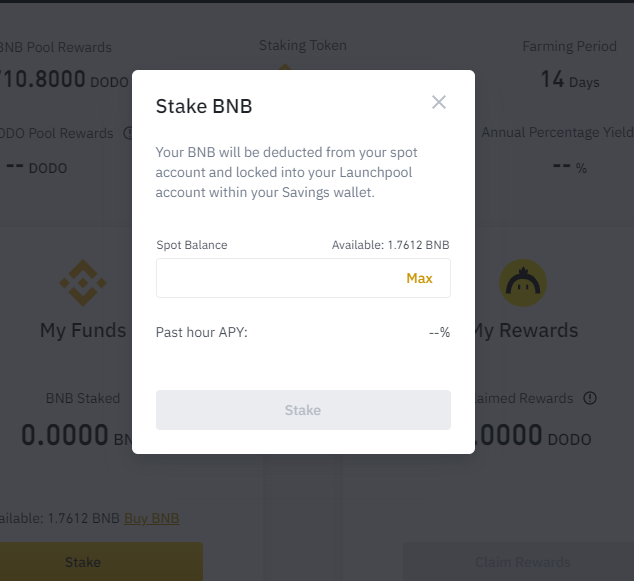Click the info icon beside DODO Pool Rewards
The height and width of the screenshot is (581, 634).
click(x=128, y=132)
